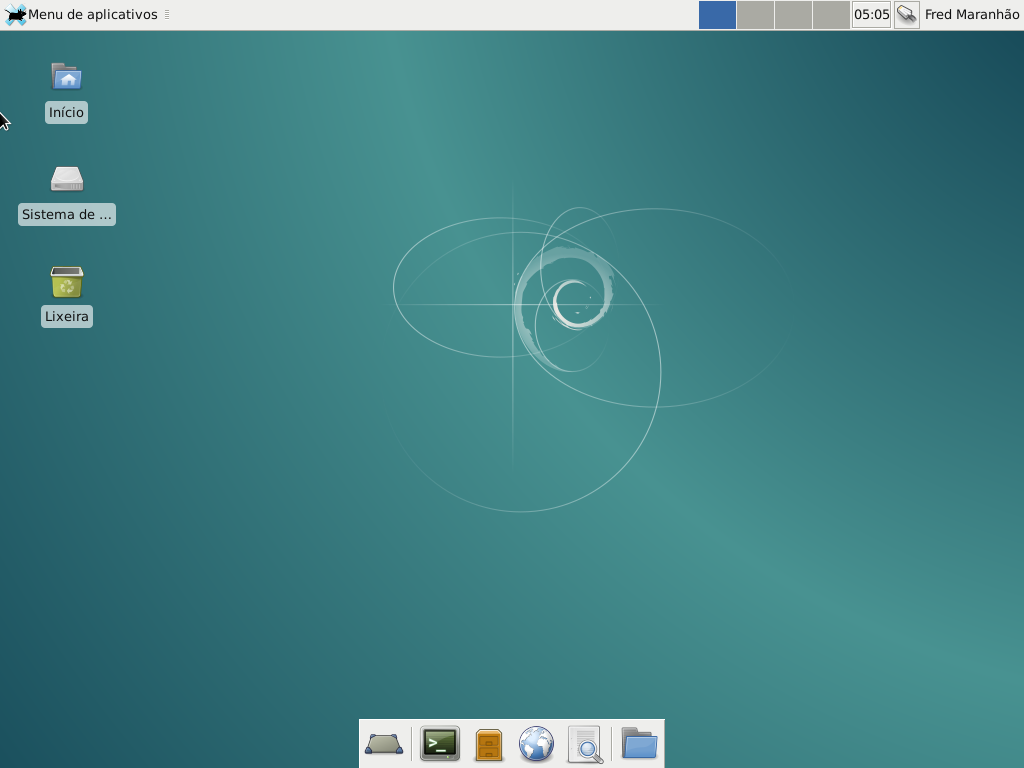Image resolution: width=1024 pixels, height=768 pixels.
Task: Click the action buttons icon beside the username
Action: pyautogui.click(x=906, y=15)
